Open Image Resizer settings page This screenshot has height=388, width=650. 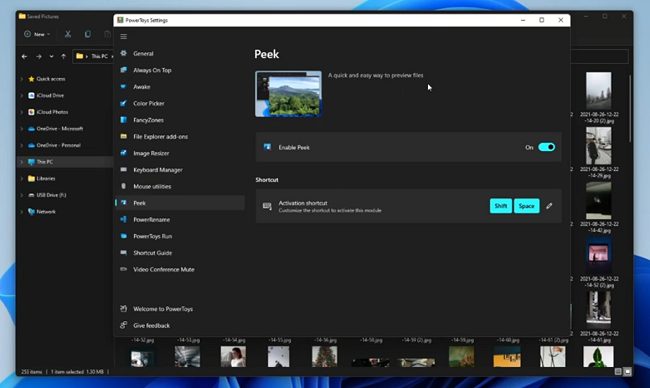point(180,153)
